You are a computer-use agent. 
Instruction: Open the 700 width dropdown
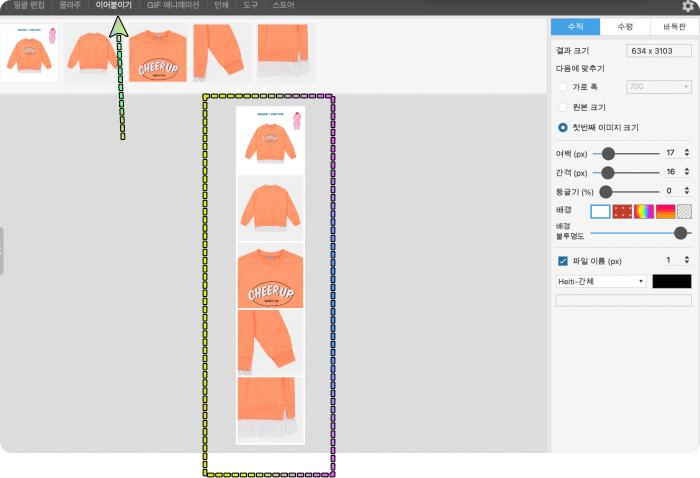659,87
